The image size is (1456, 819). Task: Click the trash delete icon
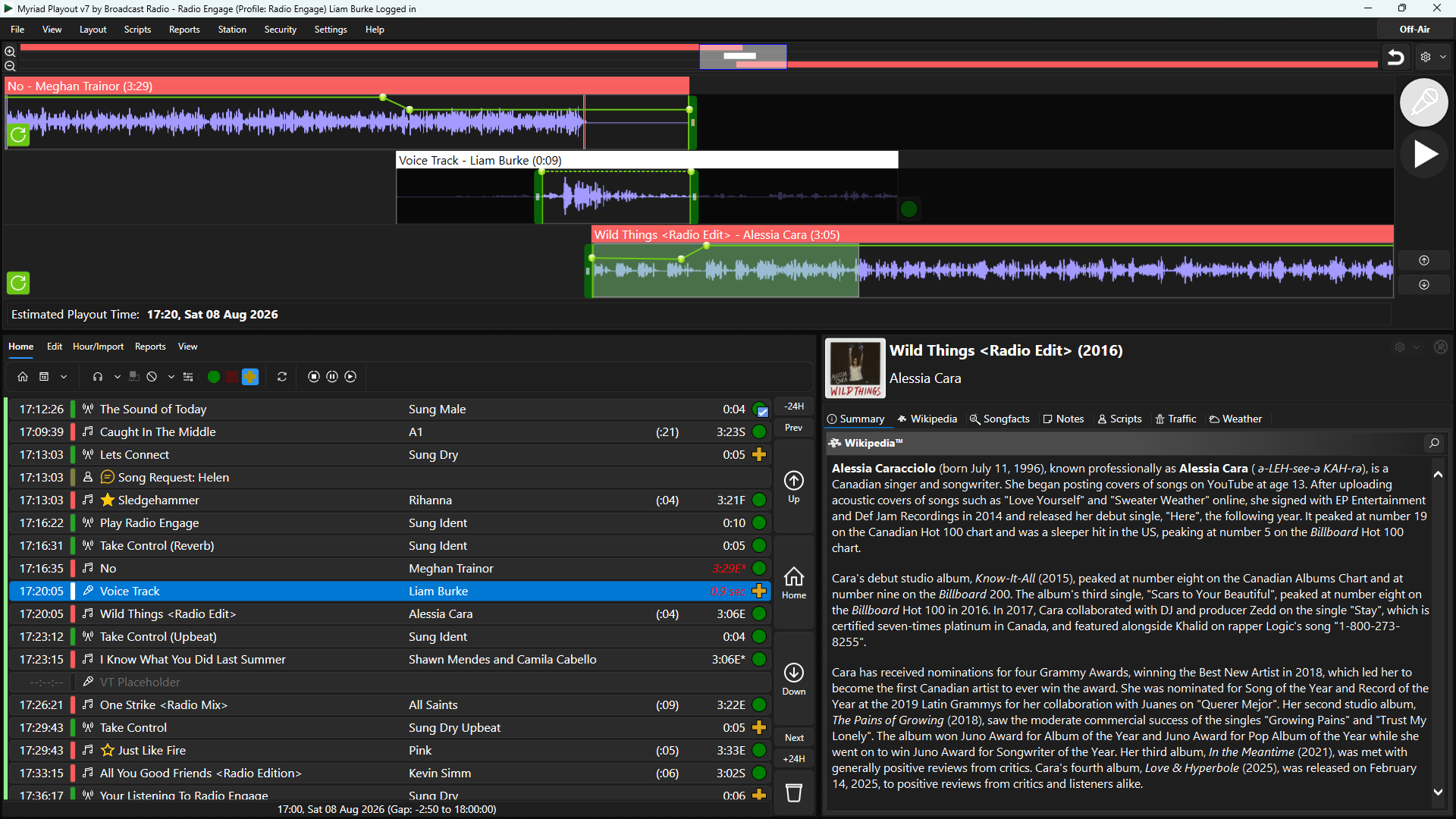coord(794,793)
